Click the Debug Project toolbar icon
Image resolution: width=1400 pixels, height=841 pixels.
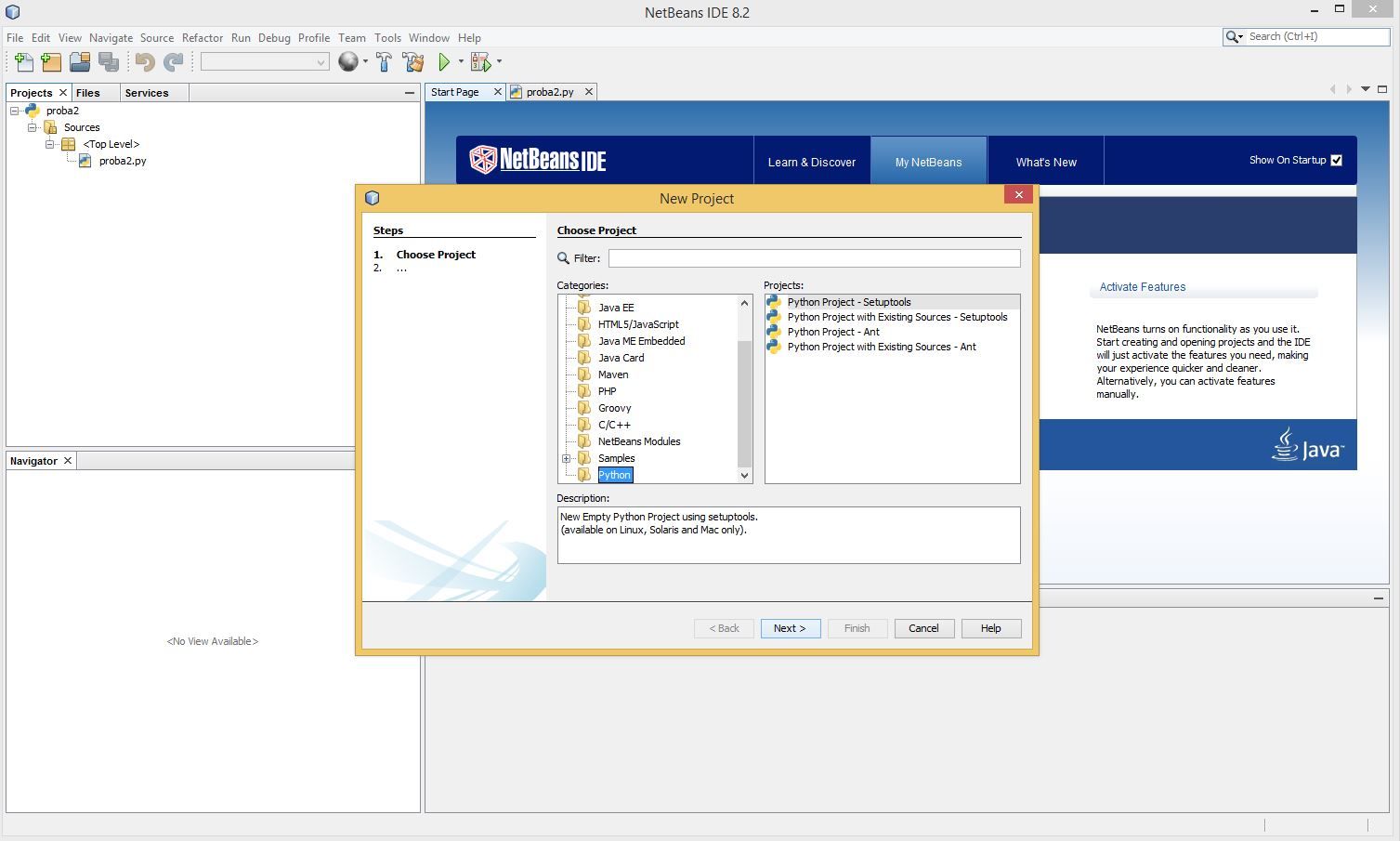(480, 62)
